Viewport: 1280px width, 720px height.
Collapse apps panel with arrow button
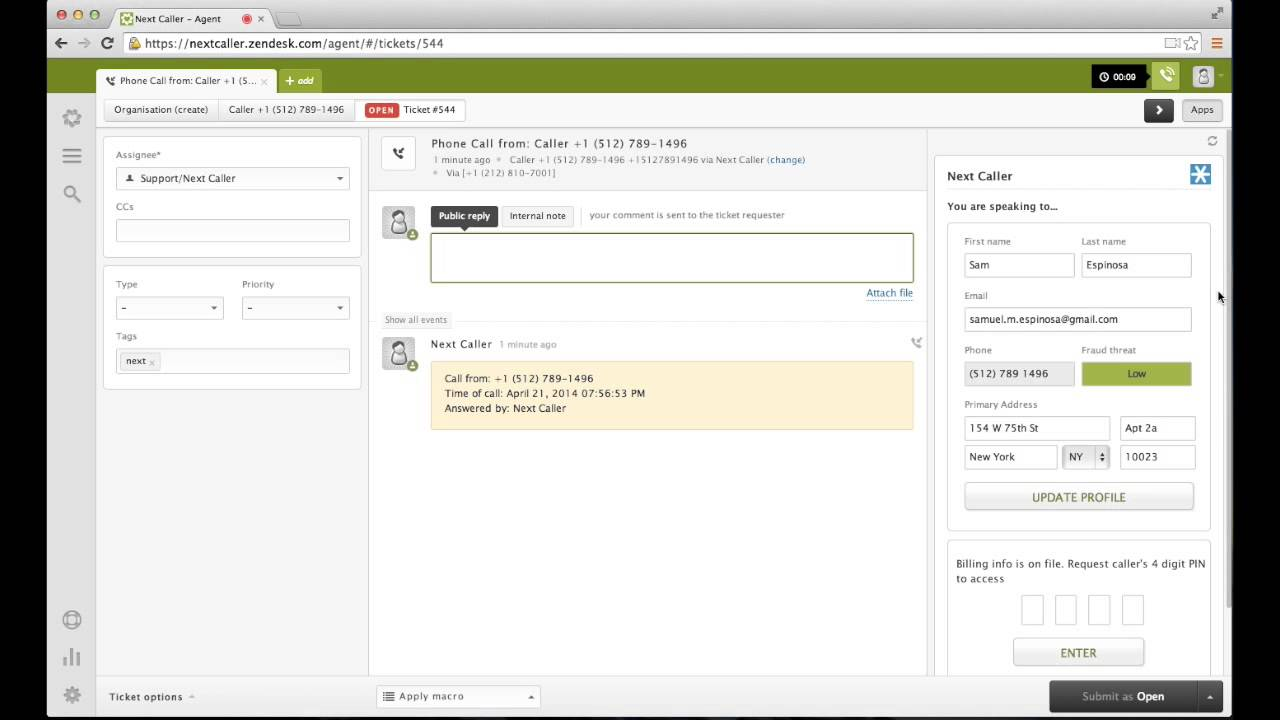(1158, 110)
